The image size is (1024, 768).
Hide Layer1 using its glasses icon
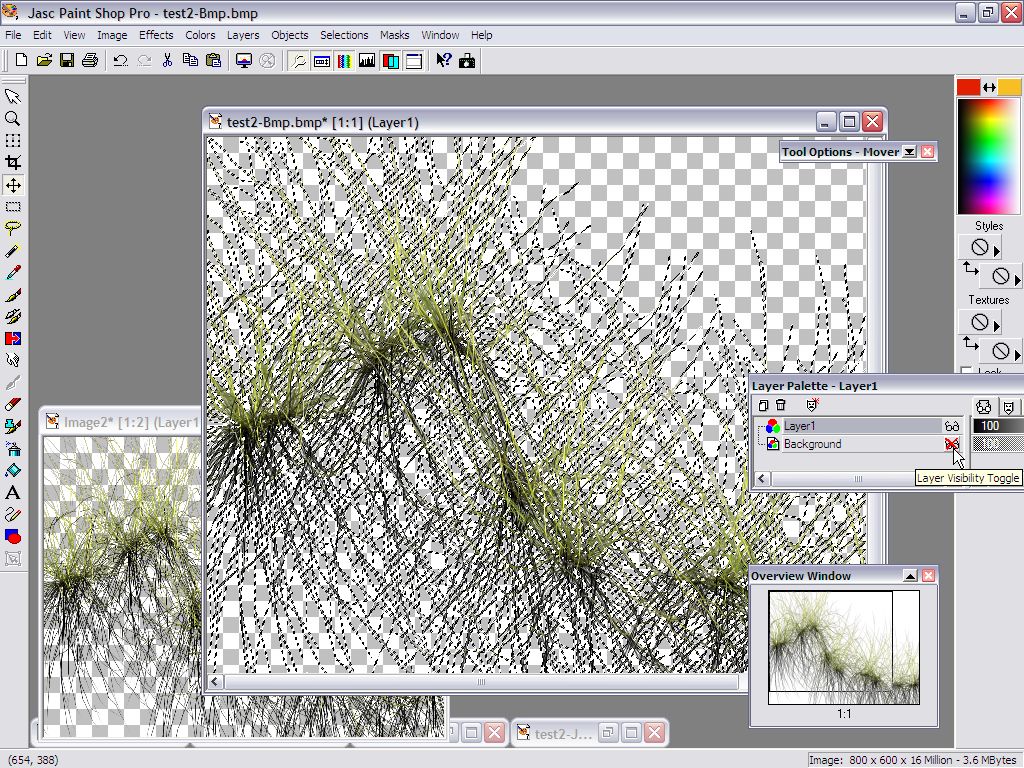[951, 426]
